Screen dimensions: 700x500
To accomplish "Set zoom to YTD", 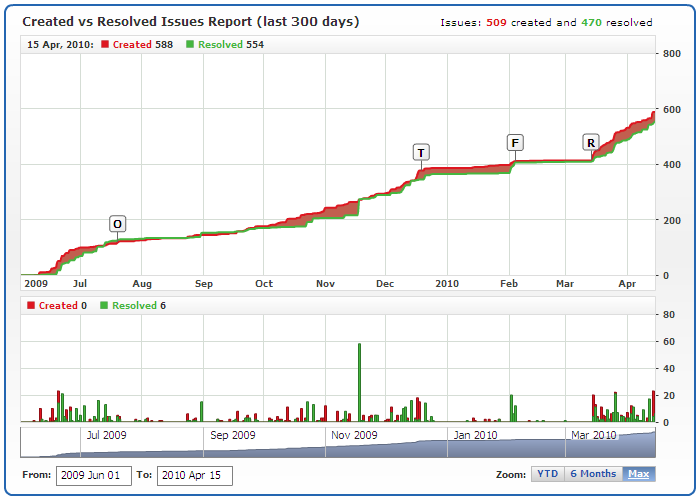I will coord(547,474).
